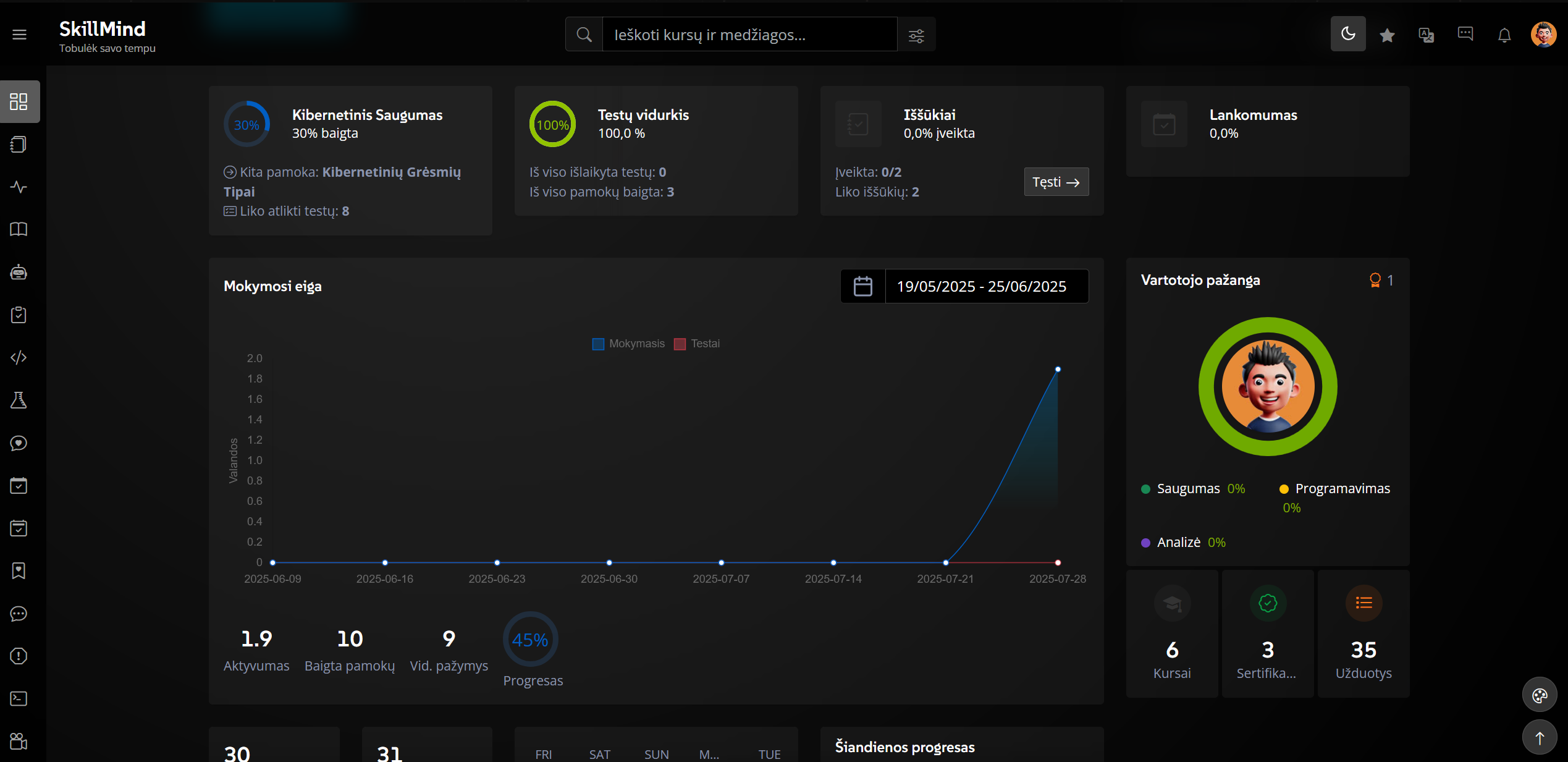Toggle Testai series in chart legend

(x=697, y=344)
